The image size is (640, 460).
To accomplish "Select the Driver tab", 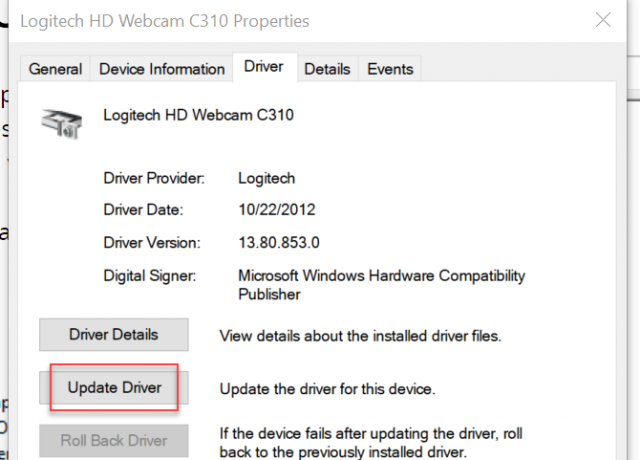I will click(264, 67).
